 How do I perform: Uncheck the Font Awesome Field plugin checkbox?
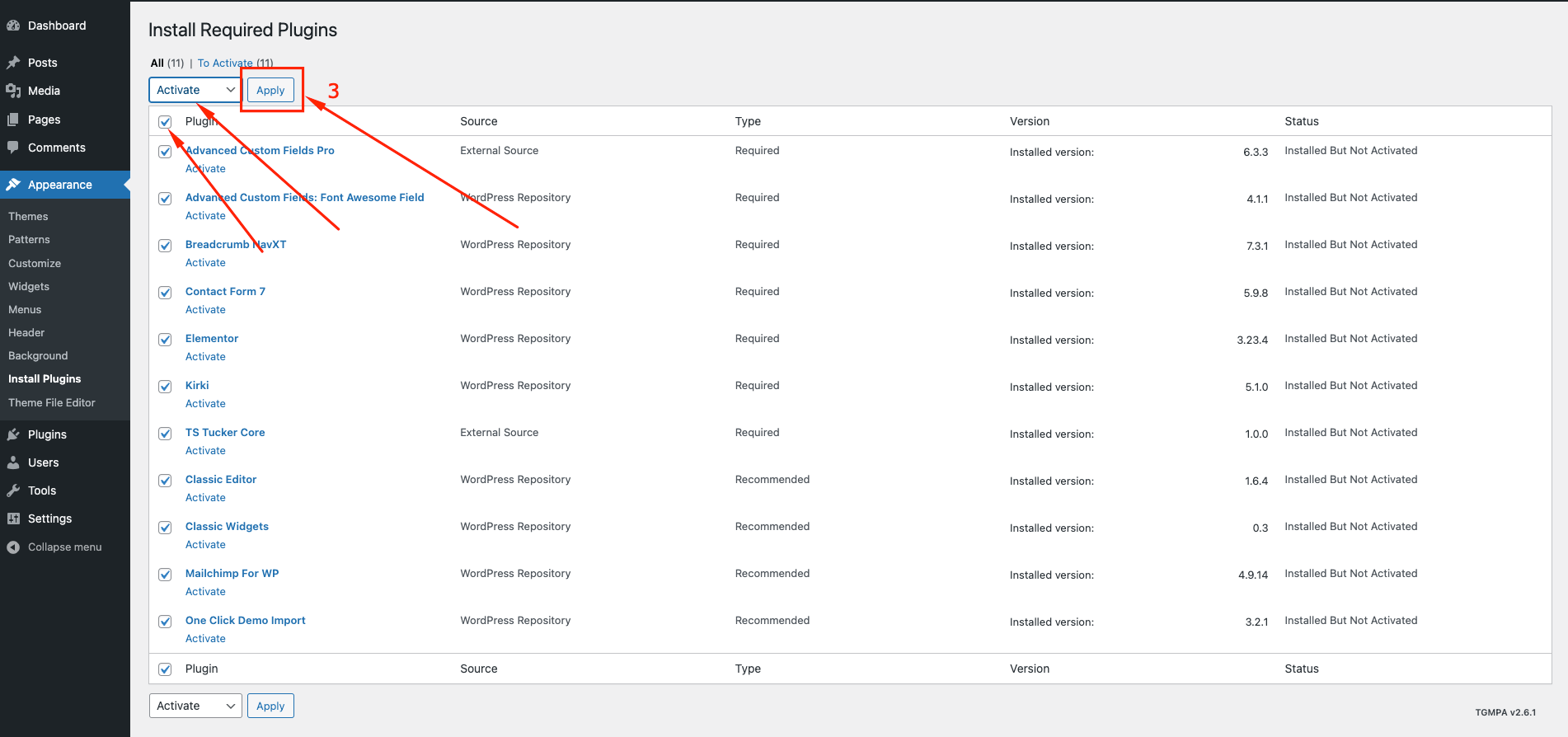[x=165, y=199]
